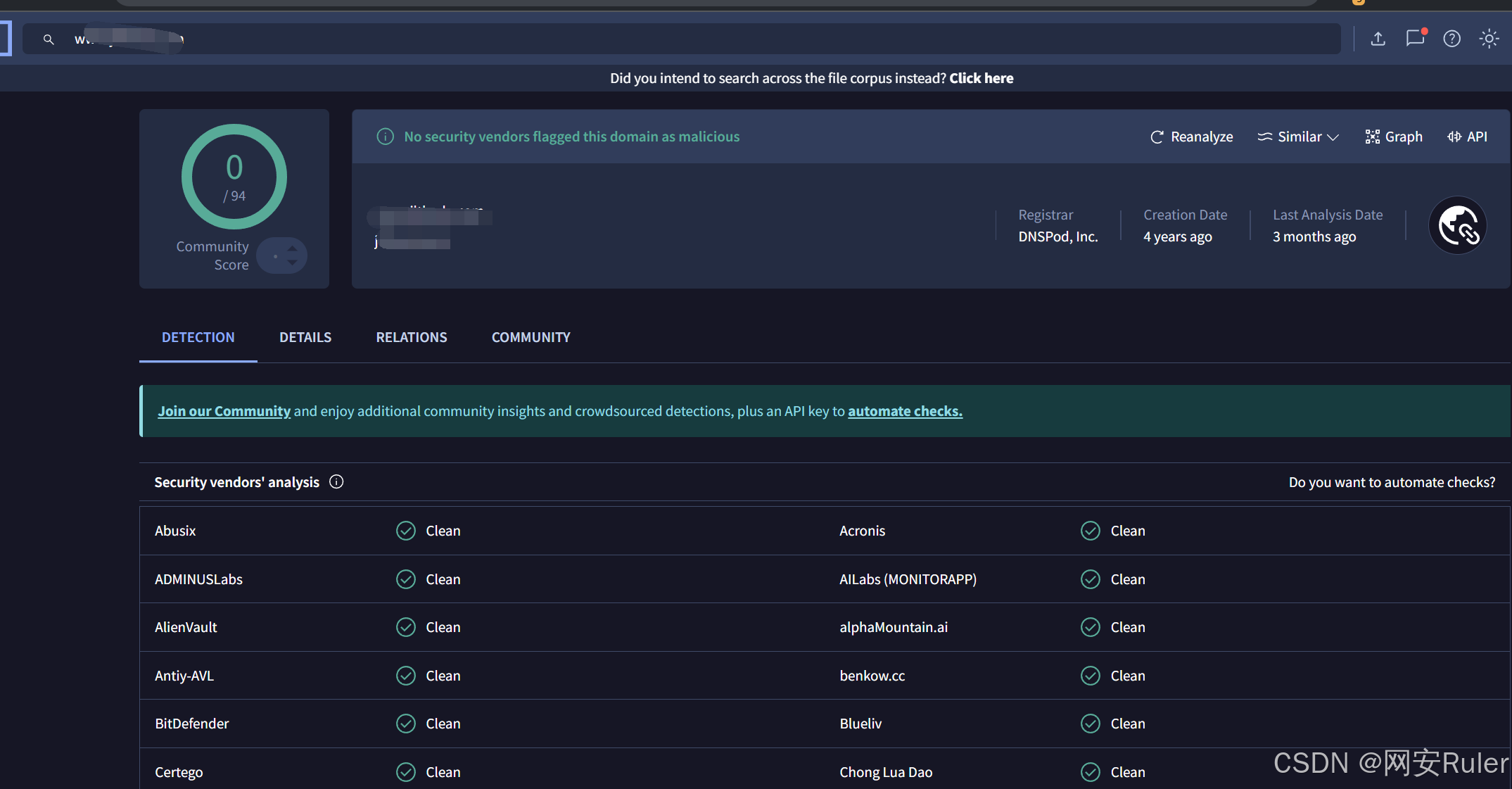Click the search magnifier icon
Image resolution: width=1512 pixels, height=789 pixels.
tap(49, 39)
